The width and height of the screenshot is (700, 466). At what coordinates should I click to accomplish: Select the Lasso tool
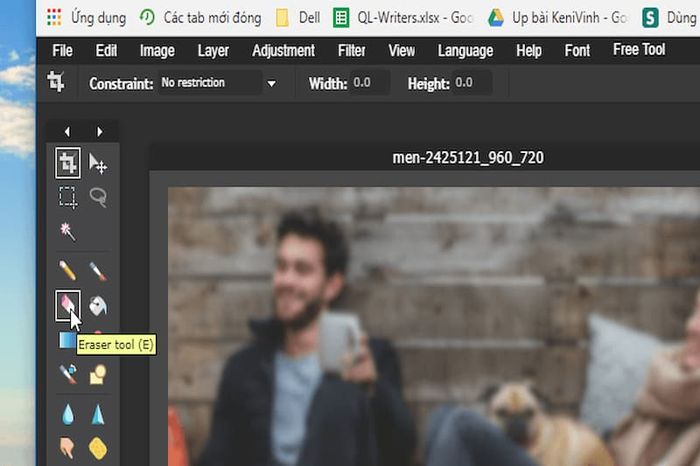point(98,197)
